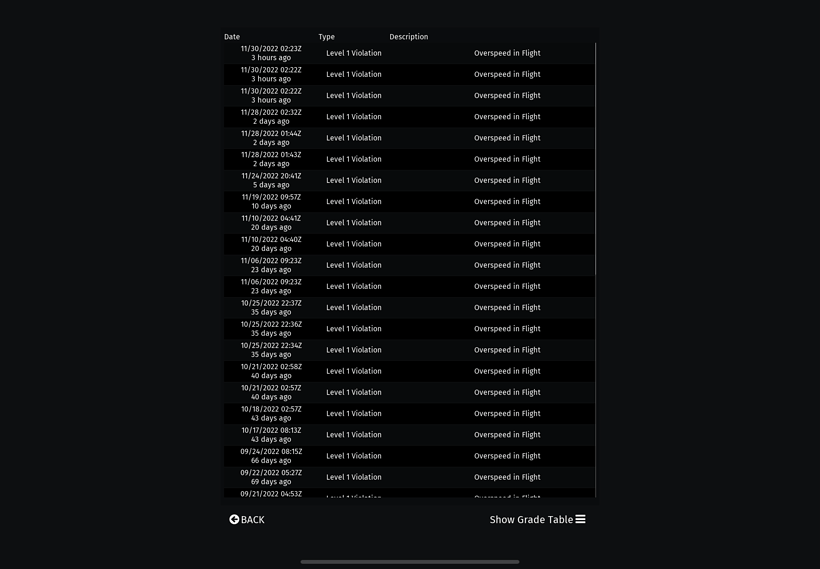The image size is (820, 569).
Task: Select the 10/17/2022 08:13Z violation row
Action: point(409,435)
